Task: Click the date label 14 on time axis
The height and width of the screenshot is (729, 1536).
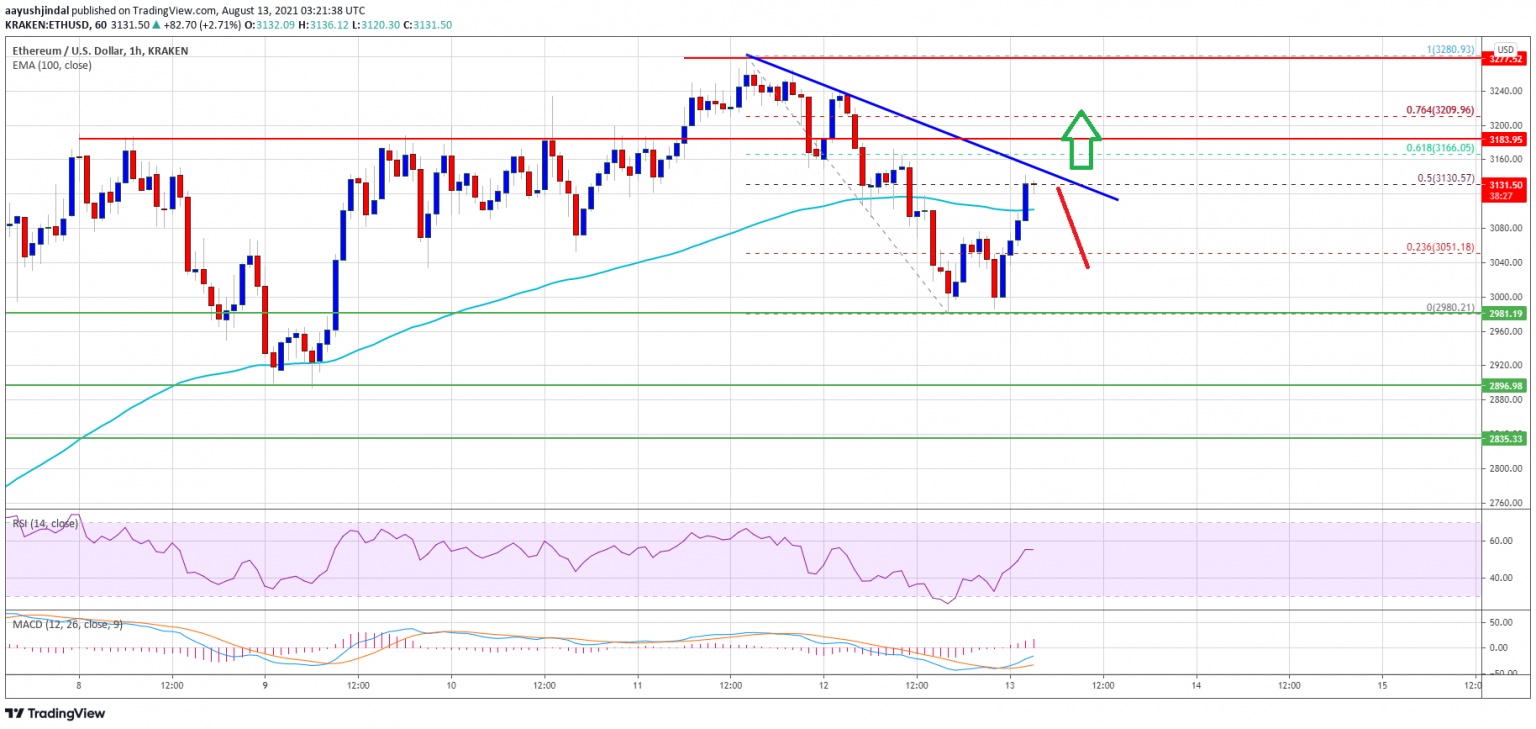Action: 1196,686
